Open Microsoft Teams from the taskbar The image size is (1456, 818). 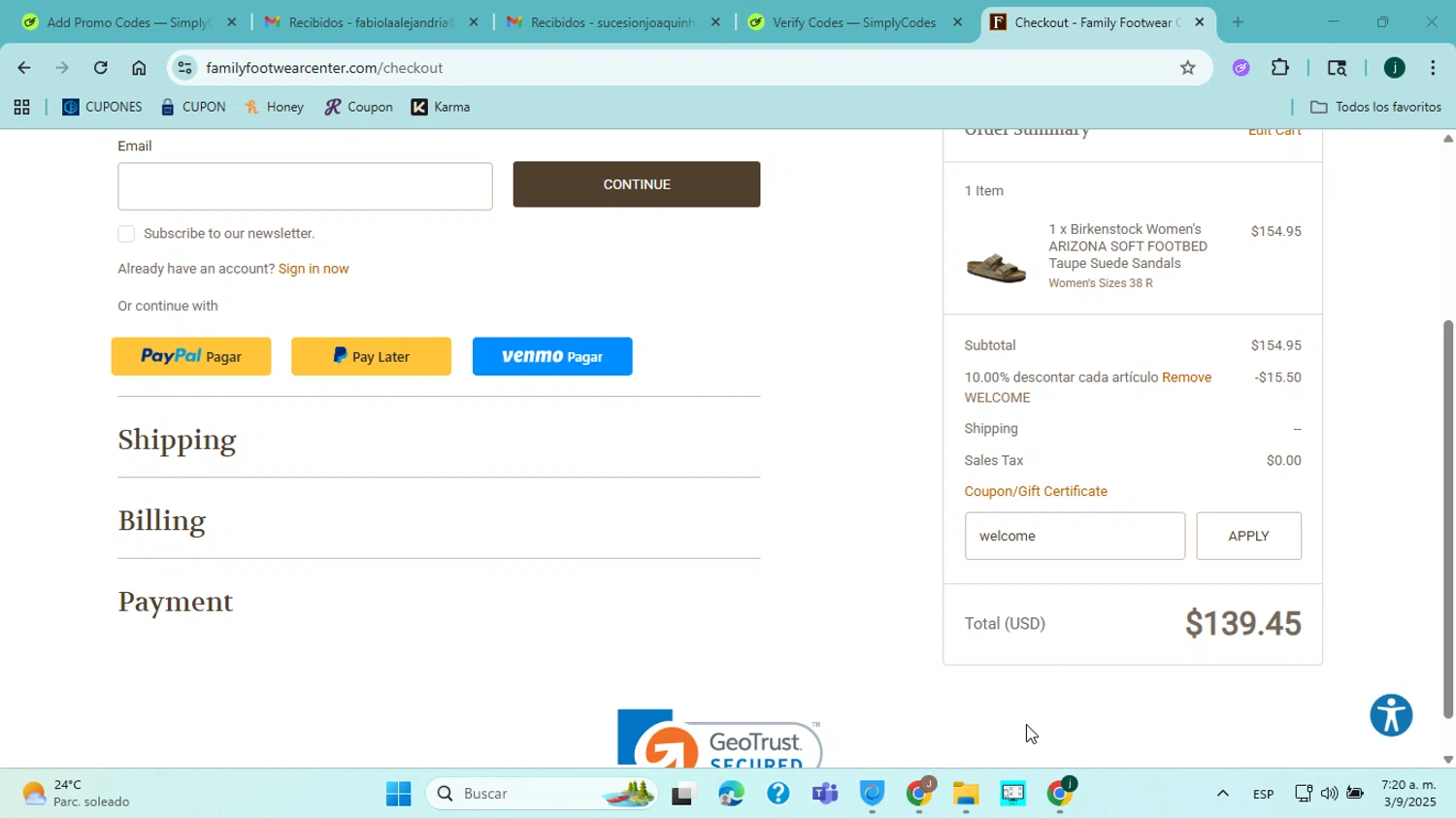pos(825,794)
